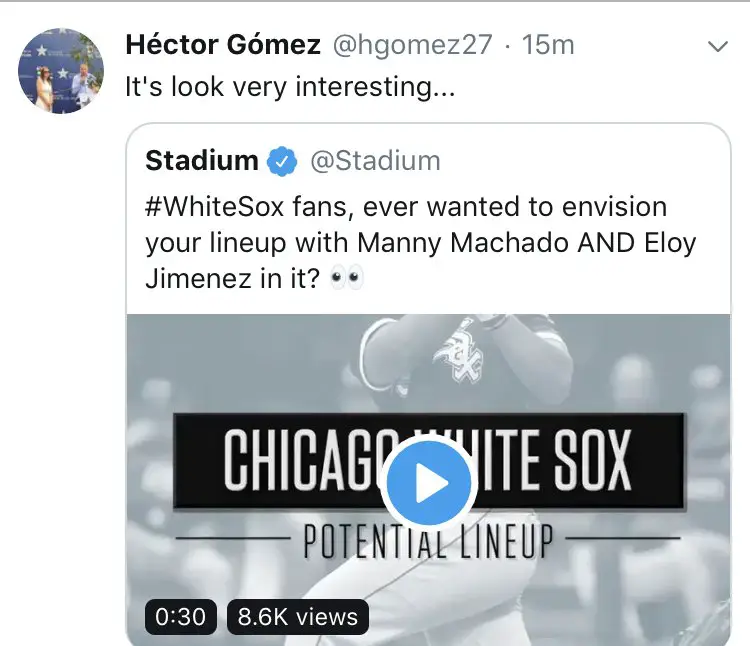750x646 pixels.
Task: Click the 8.6K views label
Action: coord(297,617)
